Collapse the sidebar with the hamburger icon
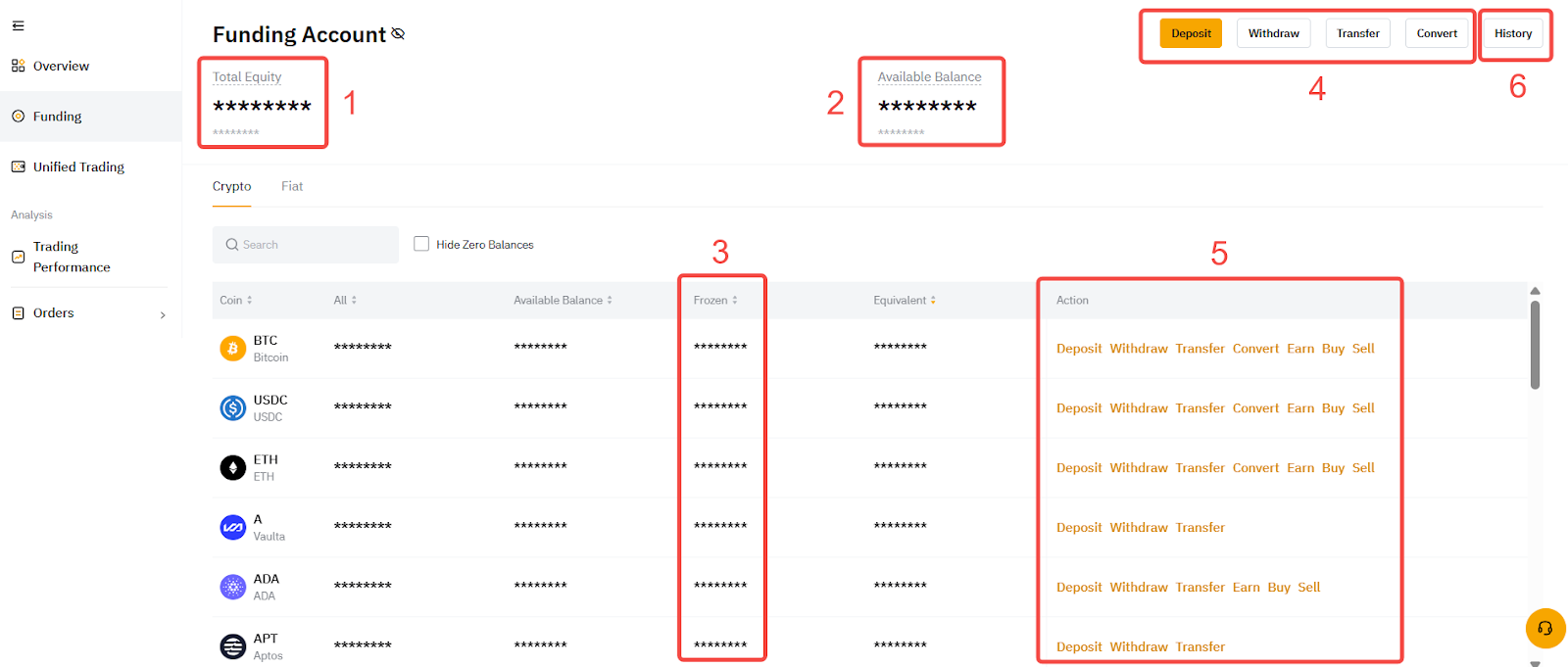The image size is (1568, 667). [18, 26]
